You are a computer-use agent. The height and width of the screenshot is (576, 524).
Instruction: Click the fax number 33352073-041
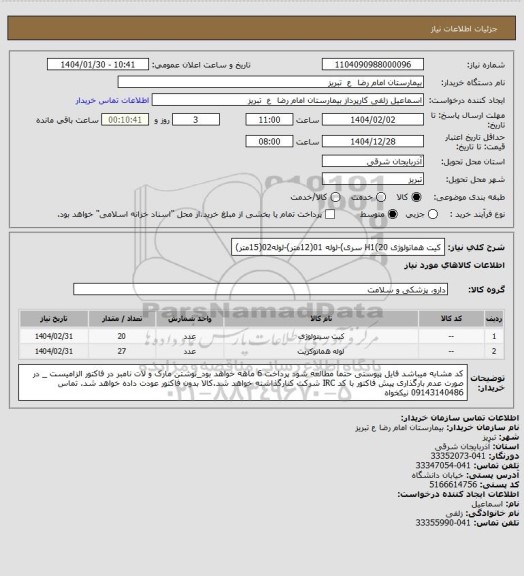[458, 456]
